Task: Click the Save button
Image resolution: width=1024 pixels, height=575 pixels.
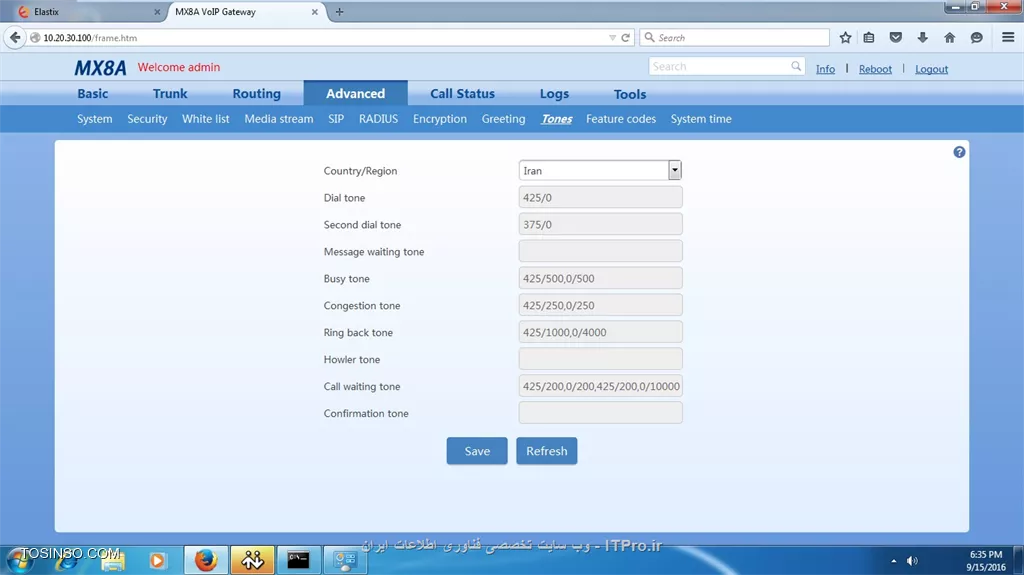Action: point(477,451)
